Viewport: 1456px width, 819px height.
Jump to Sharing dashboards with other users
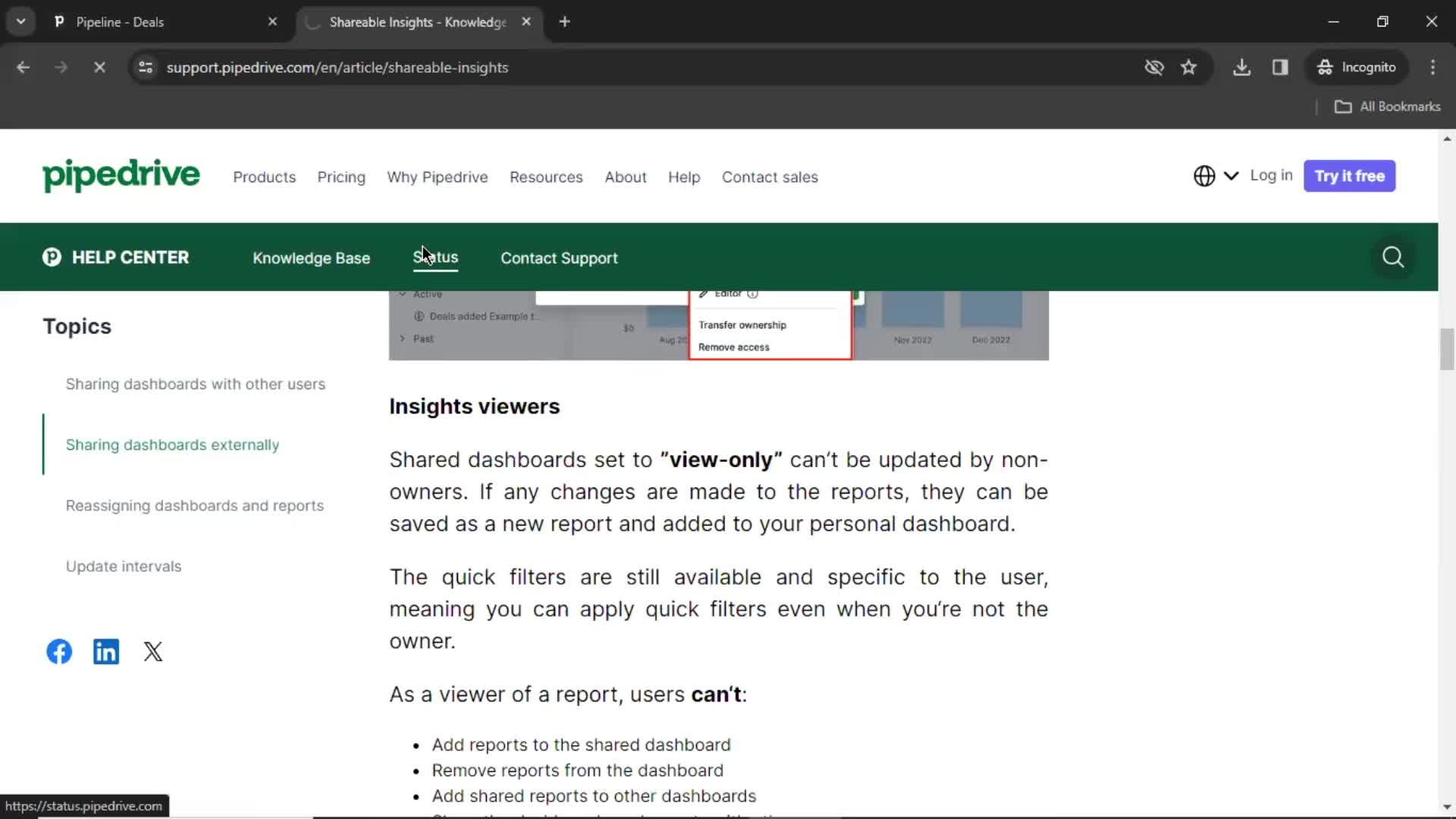point(195,384)
